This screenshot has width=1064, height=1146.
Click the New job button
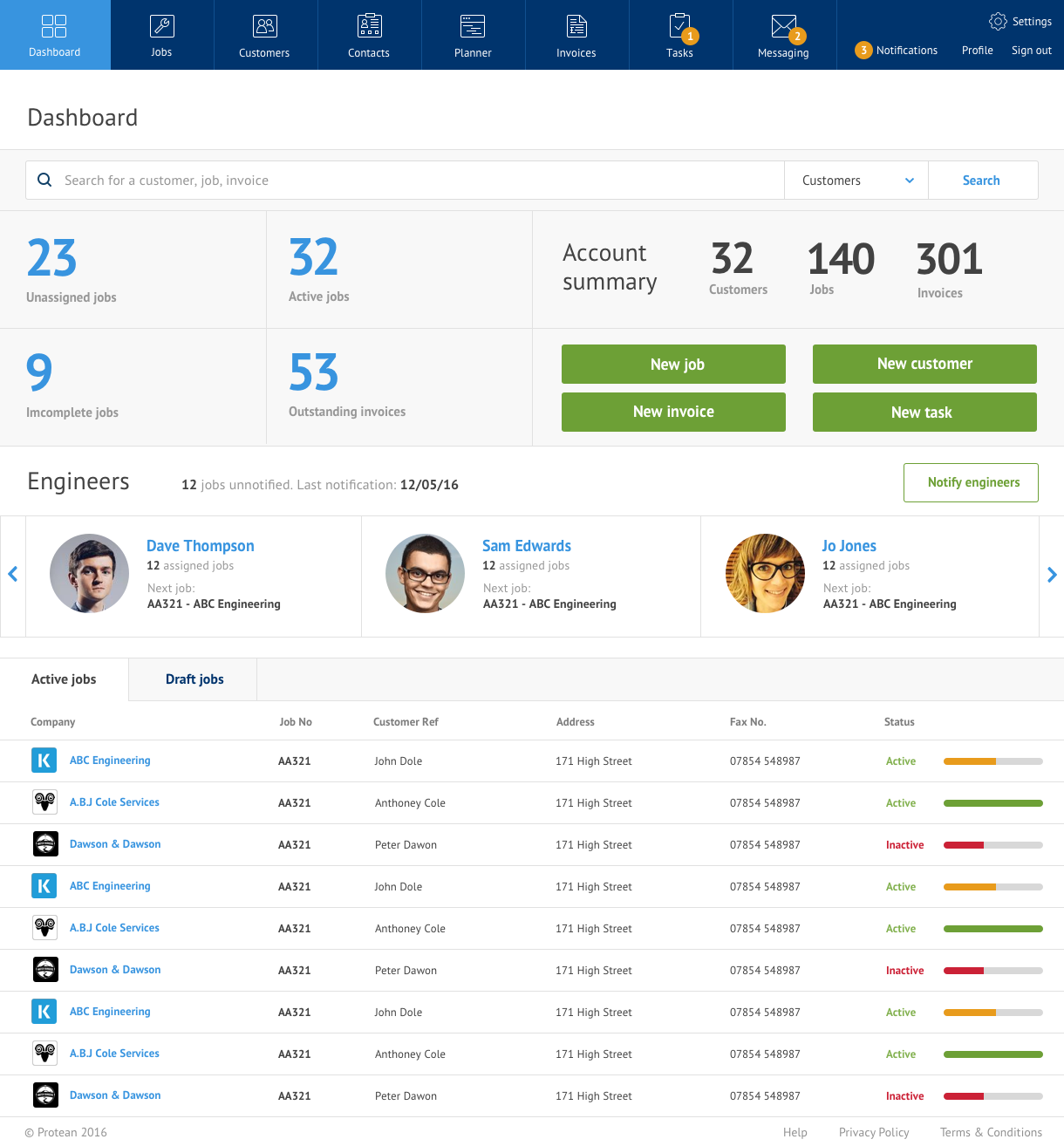coord(673,364)
